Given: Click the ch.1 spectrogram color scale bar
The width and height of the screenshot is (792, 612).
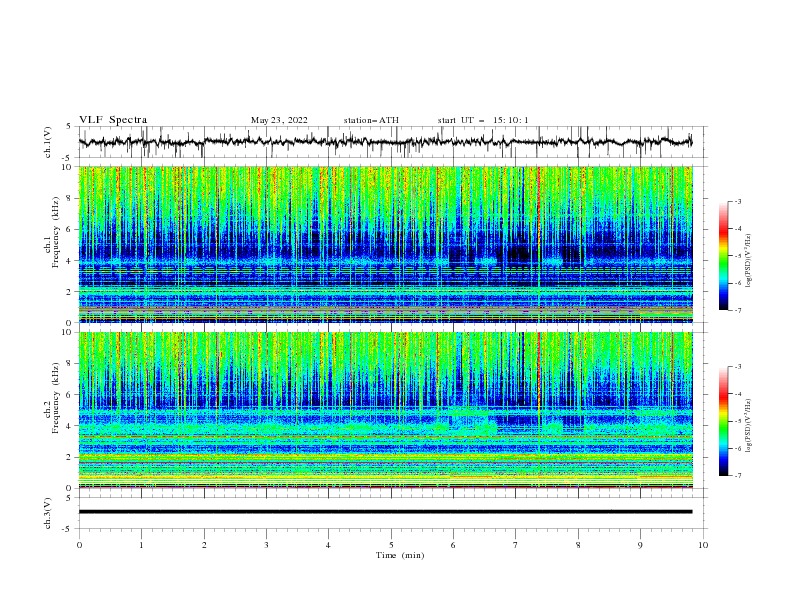Looking at the screenshot, I should coord(723,256).
